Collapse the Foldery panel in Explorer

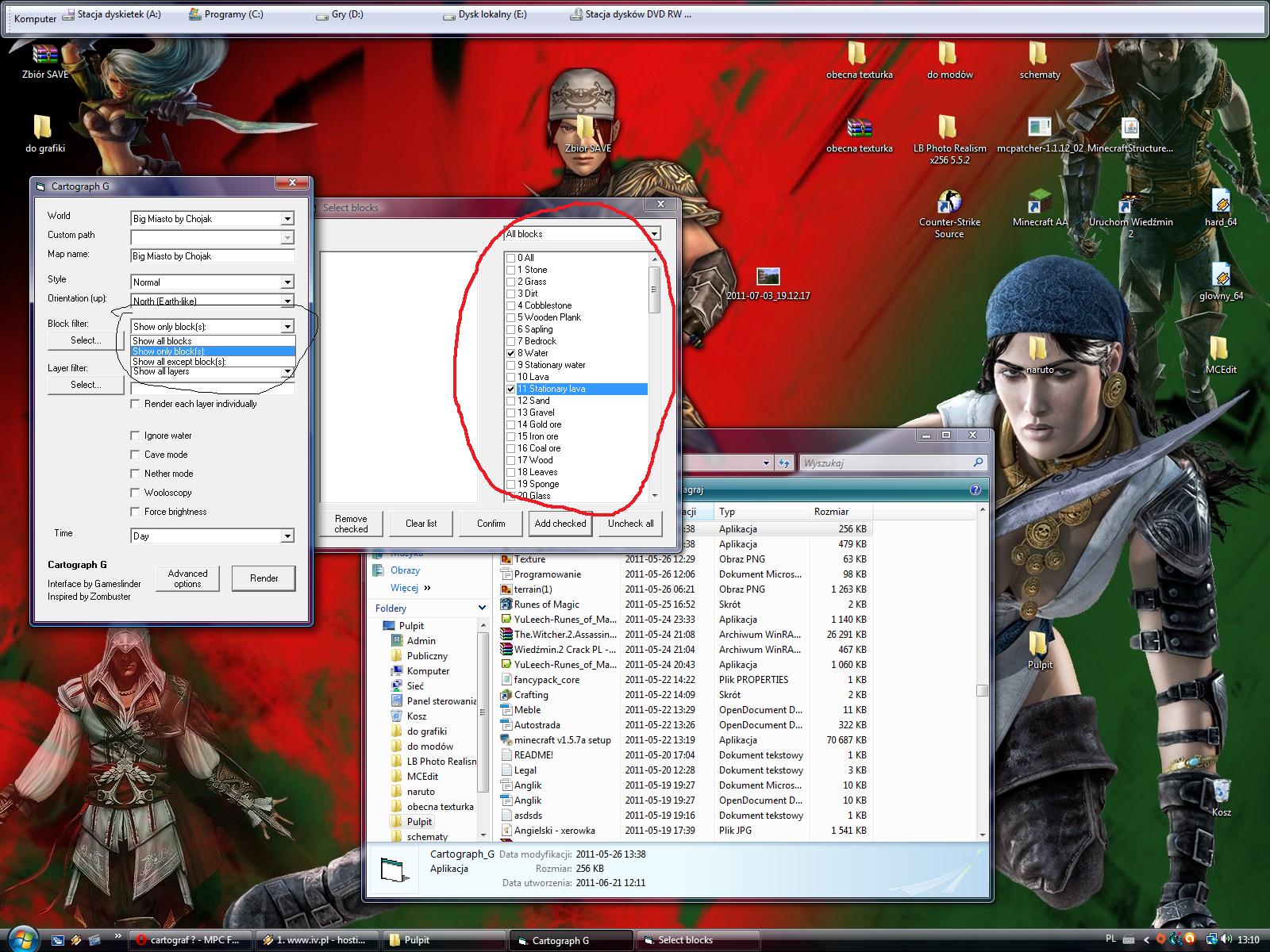tap(482, 608)
